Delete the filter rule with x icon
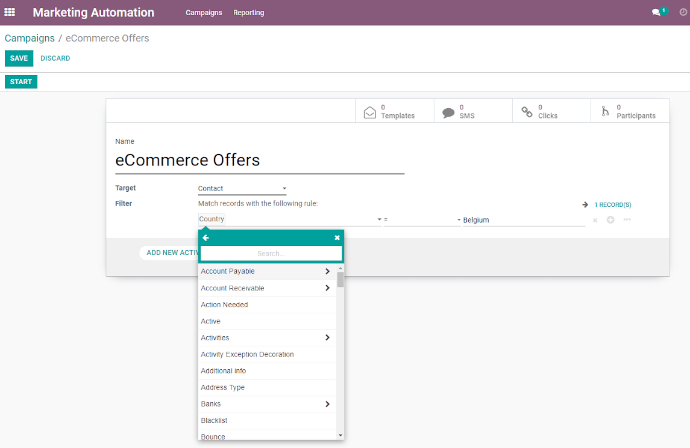This screenshot has width=690, height=448. [x=595, y=219]
